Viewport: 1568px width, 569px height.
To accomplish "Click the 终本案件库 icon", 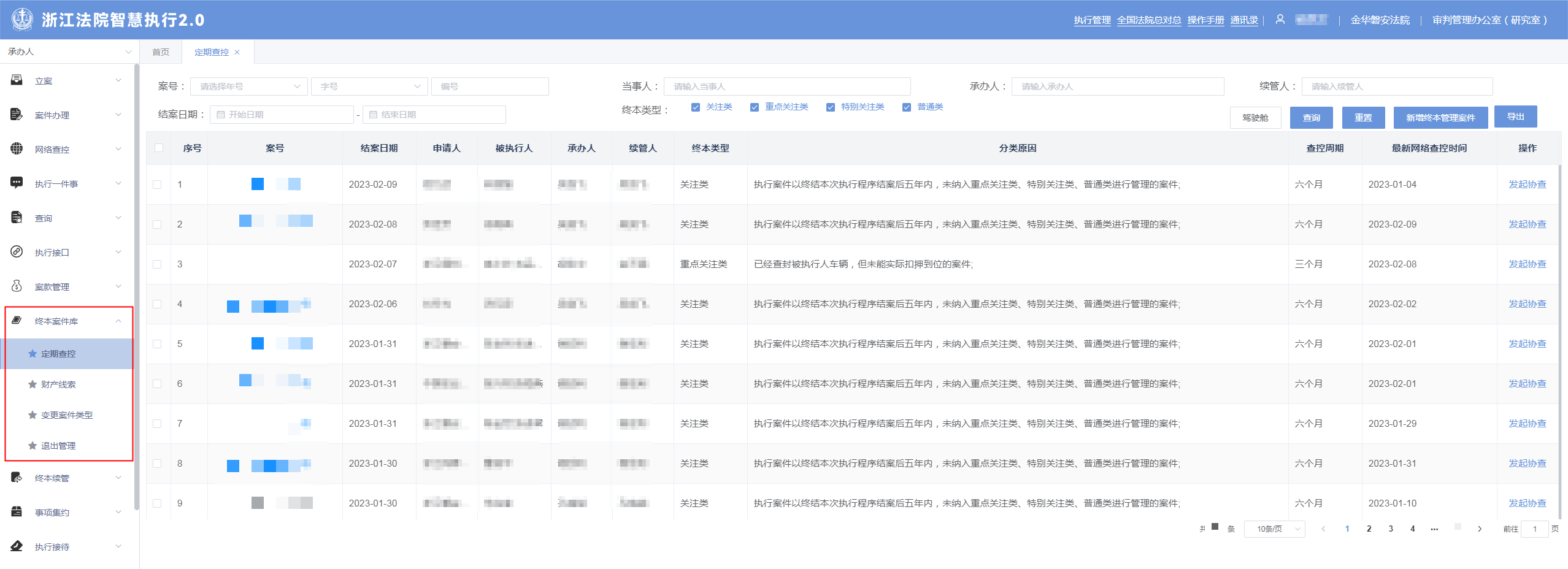I will (17, 321).
